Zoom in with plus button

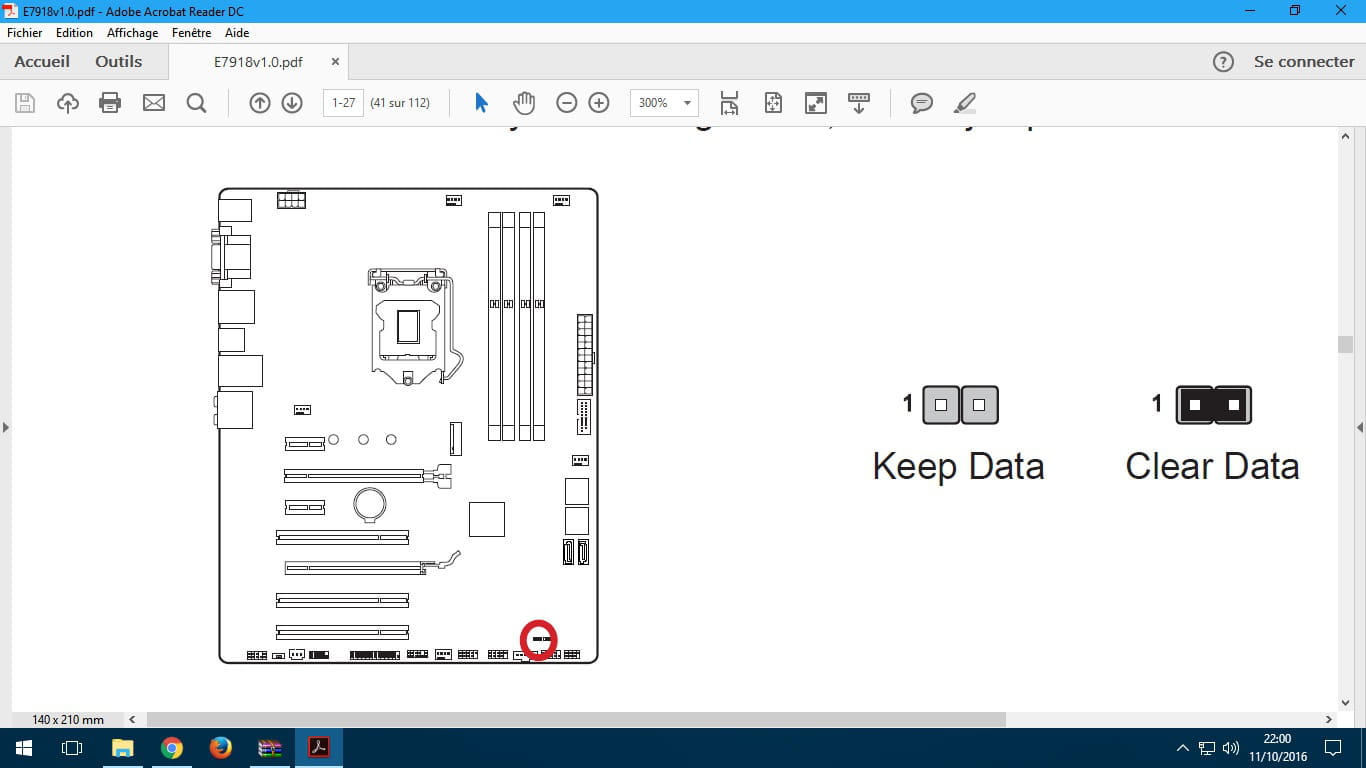point(599,103)
